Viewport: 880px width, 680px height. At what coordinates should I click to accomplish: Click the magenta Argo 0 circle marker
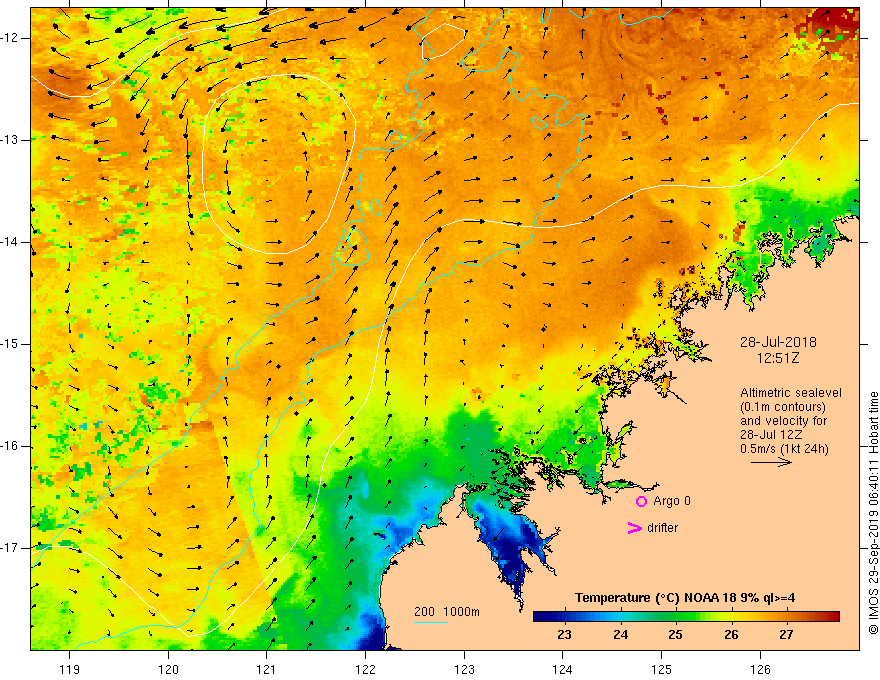[x=641, y=501]
